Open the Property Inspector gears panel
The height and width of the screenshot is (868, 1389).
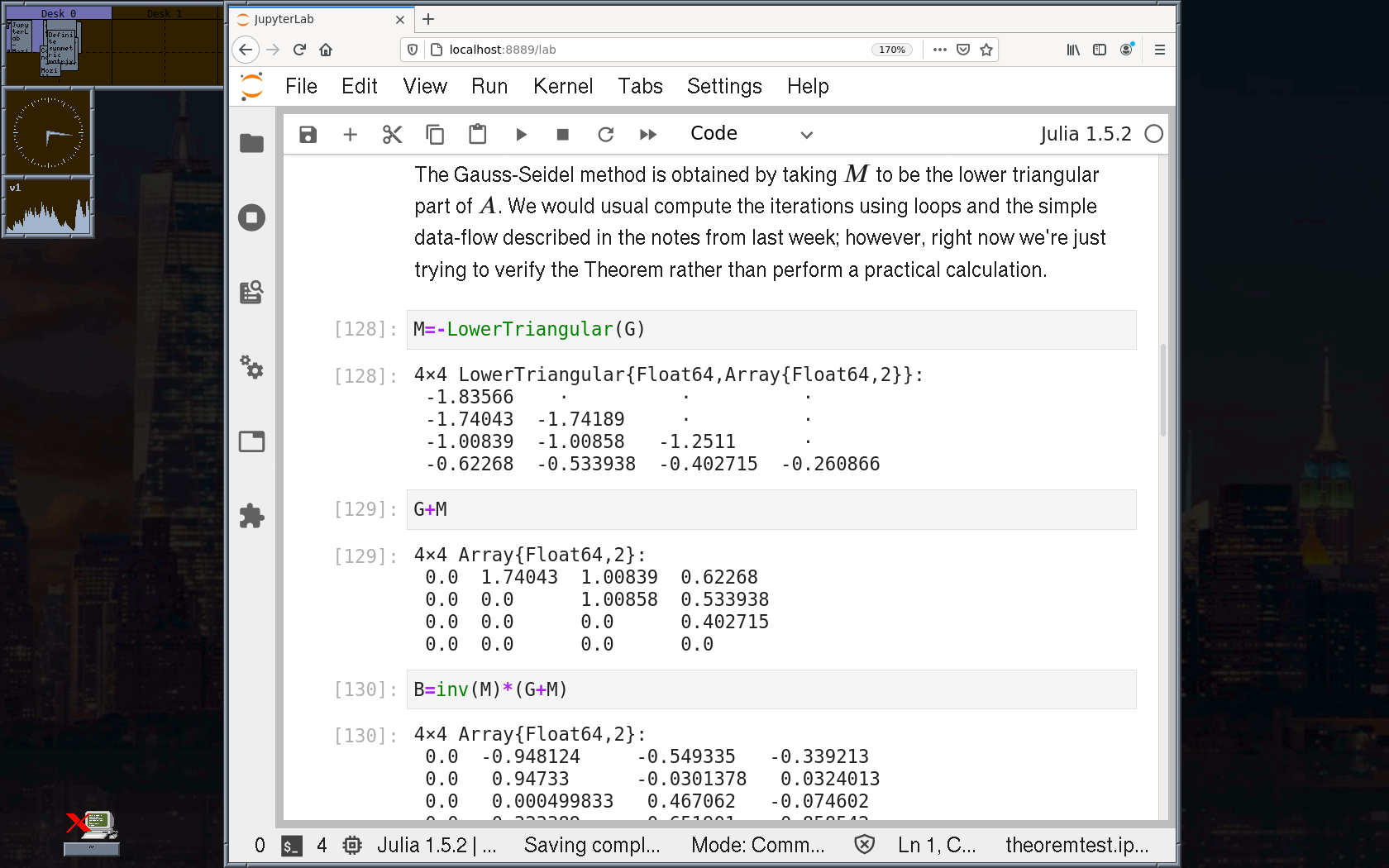[x=251, y=367]
